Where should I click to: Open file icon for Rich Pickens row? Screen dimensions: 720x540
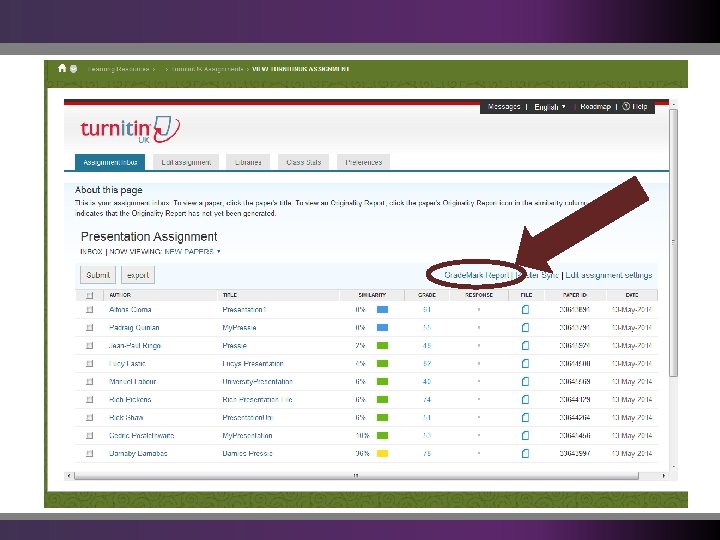coord(525,399)
